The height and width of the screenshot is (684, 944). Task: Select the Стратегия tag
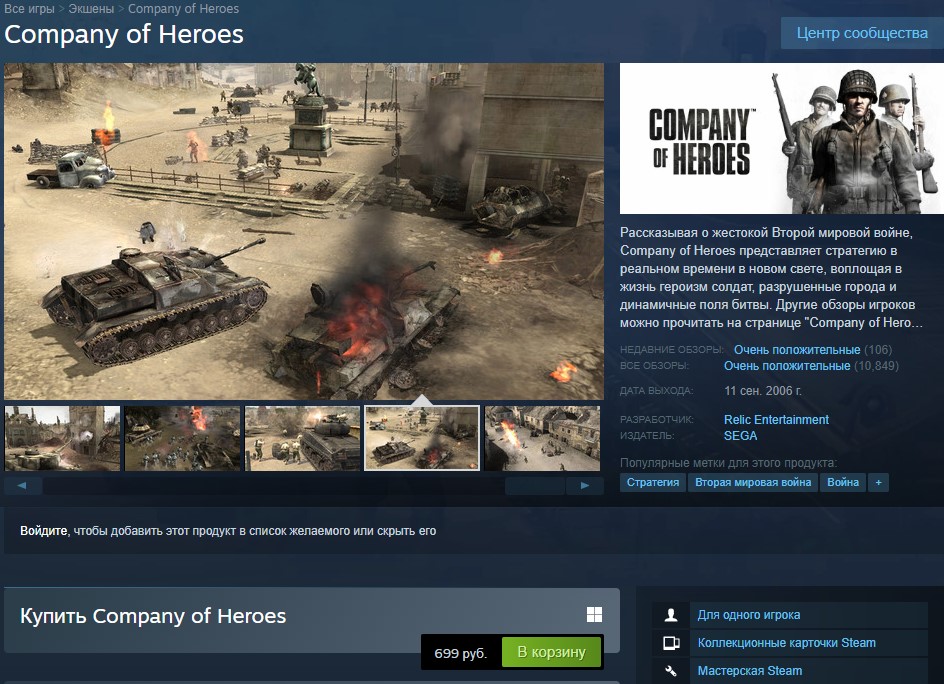(653, 482)
